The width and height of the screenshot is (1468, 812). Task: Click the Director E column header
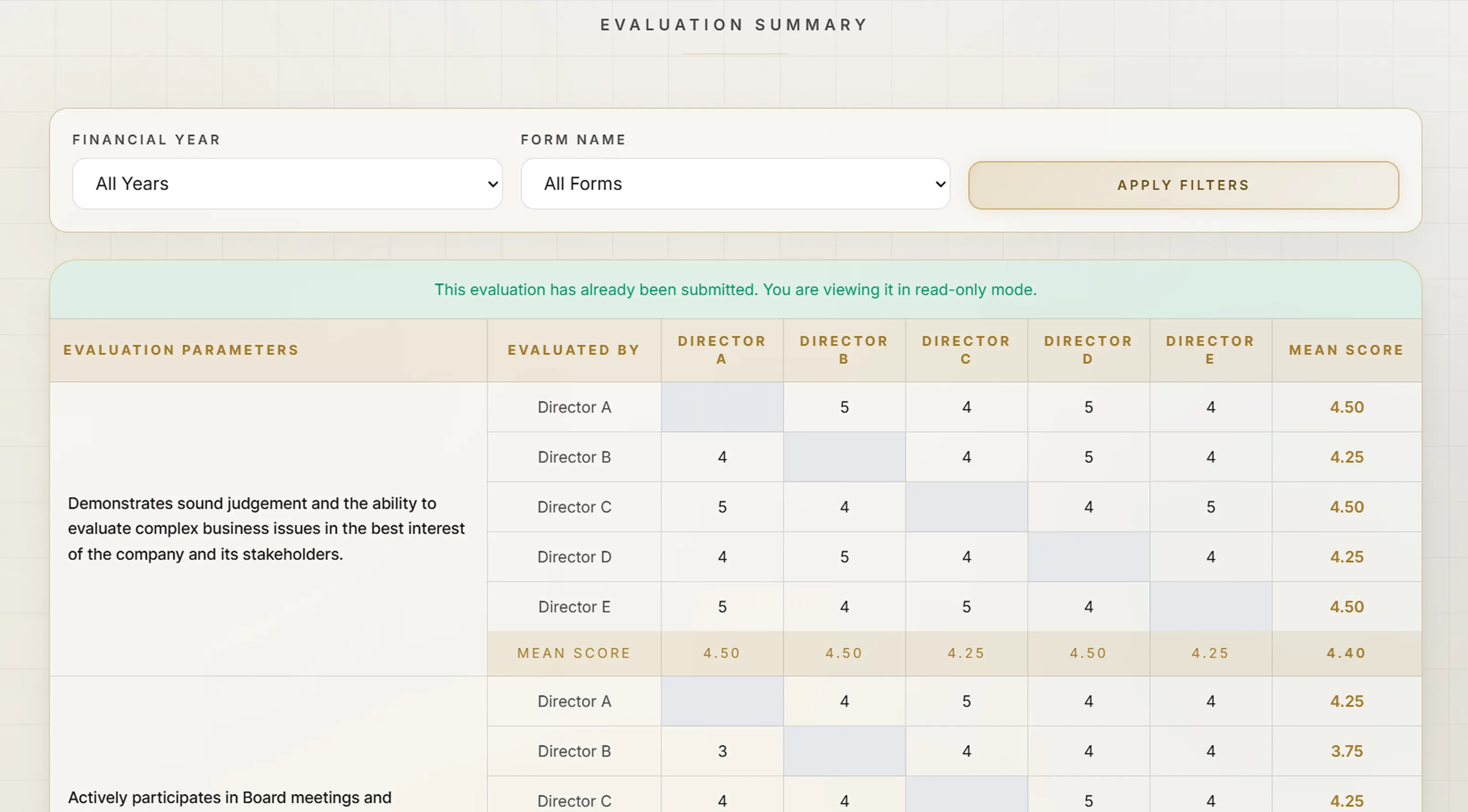click(1210, 349)
